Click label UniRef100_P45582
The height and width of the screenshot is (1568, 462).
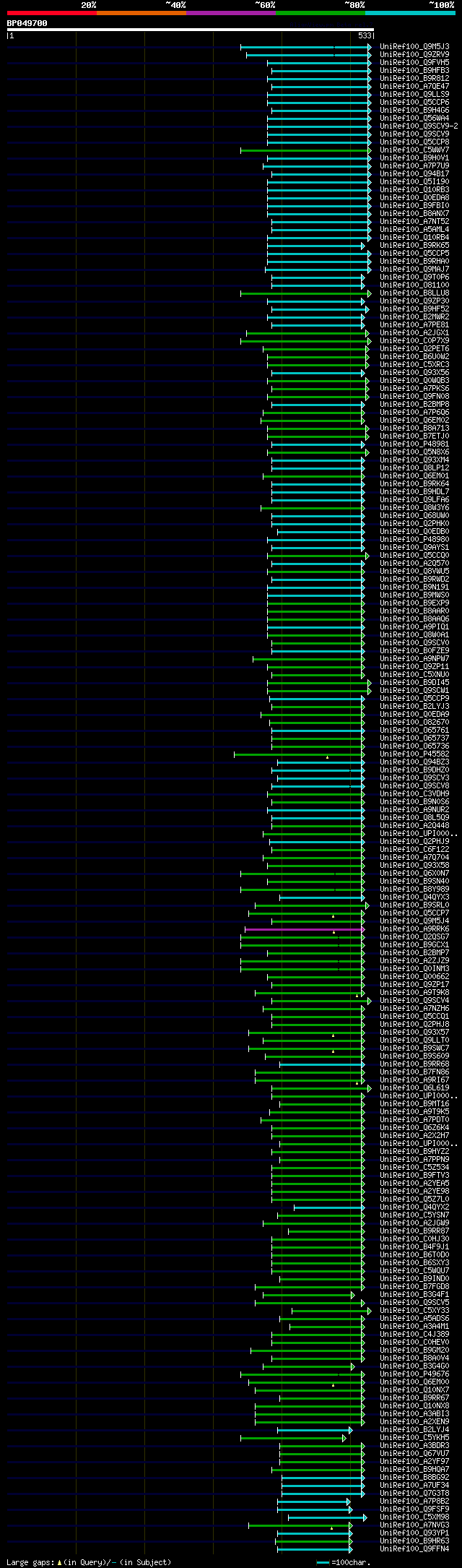414,754
